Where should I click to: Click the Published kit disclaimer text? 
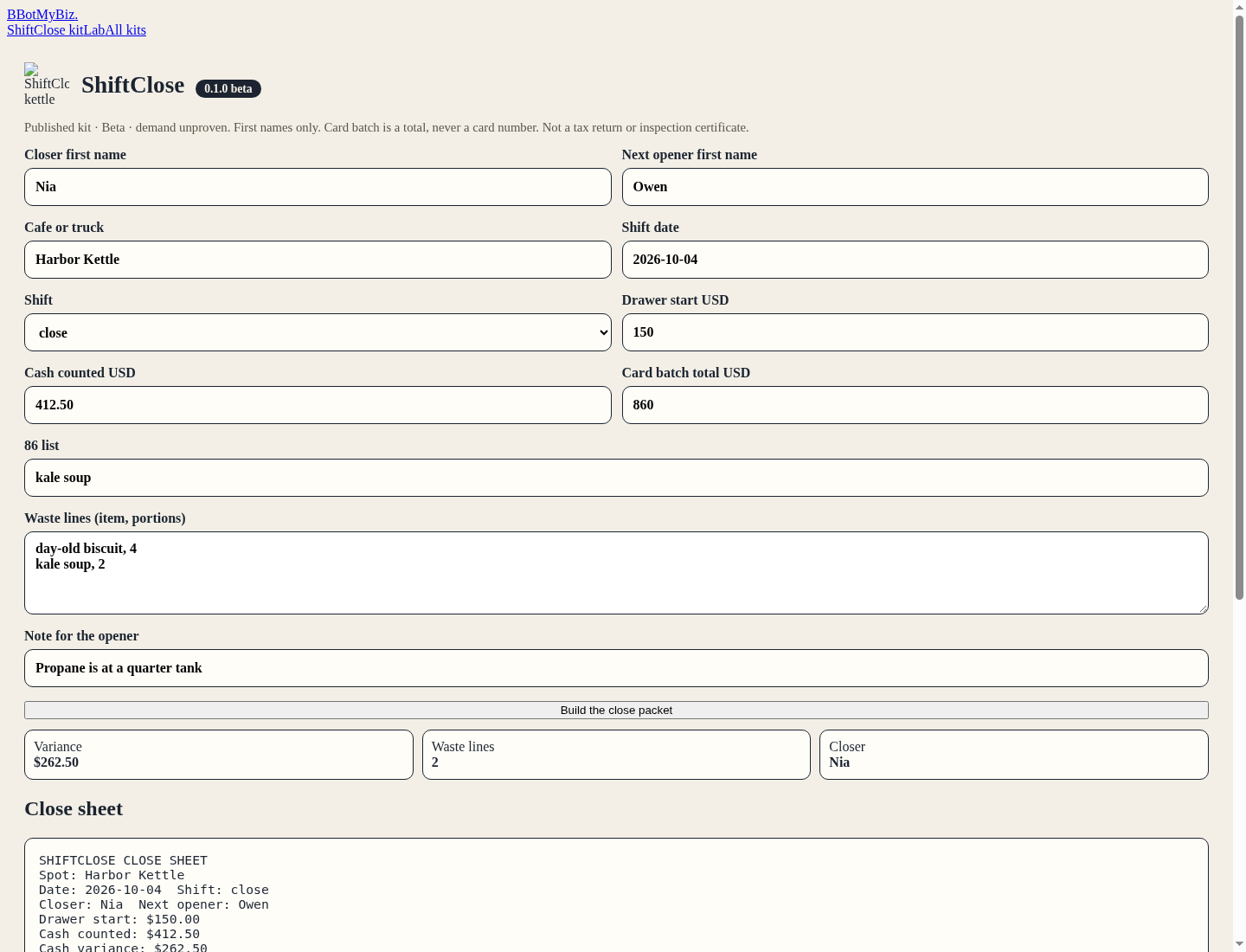point(387,127)
